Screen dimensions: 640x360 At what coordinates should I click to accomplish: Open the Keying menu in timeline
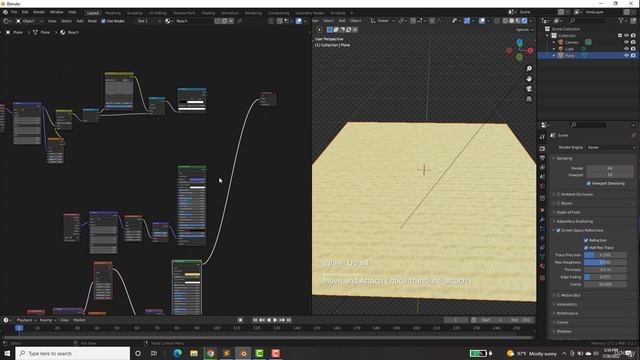pyautogui.click(x=47, y=320)
